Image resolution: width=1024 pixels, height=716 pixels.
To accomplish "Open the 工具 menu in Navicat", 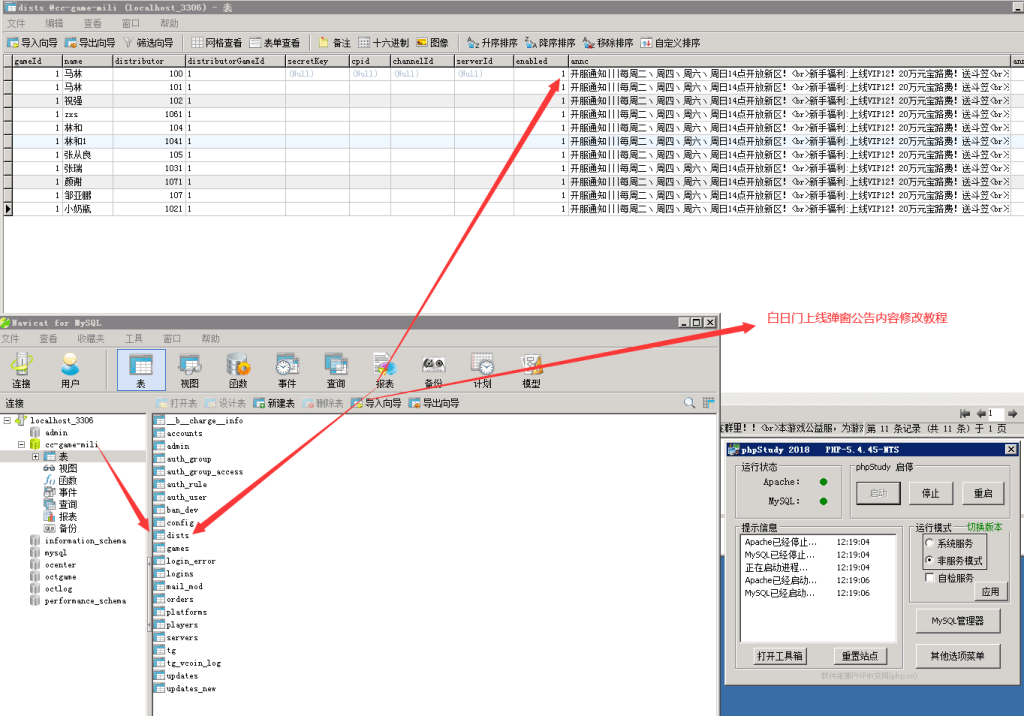I will (x=134, y=339).
